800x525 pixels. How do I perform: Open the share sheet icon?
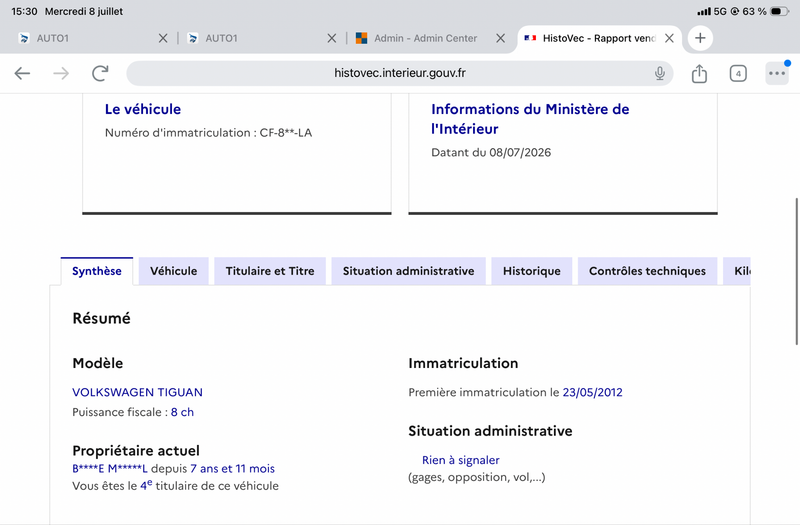pos(699,73)
